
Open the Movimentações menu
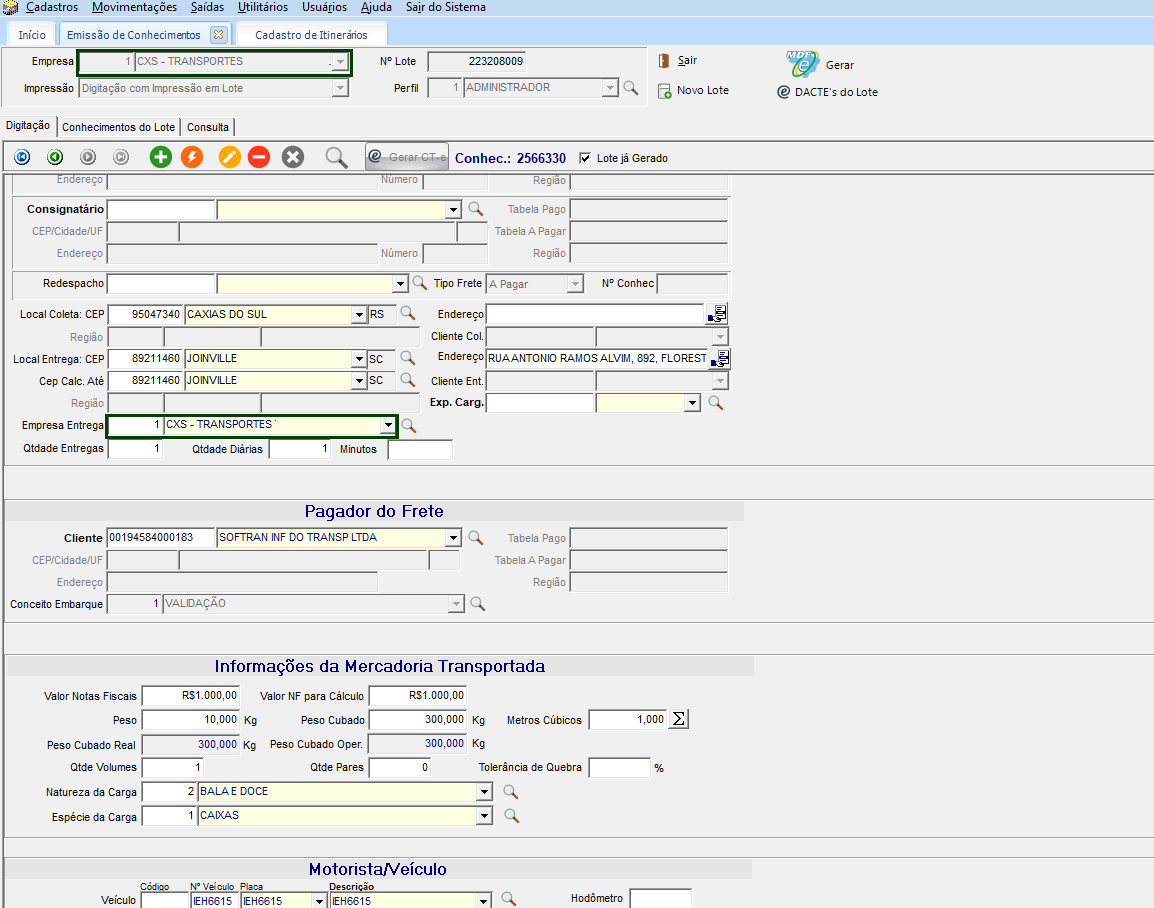click(x=134, y=7)
